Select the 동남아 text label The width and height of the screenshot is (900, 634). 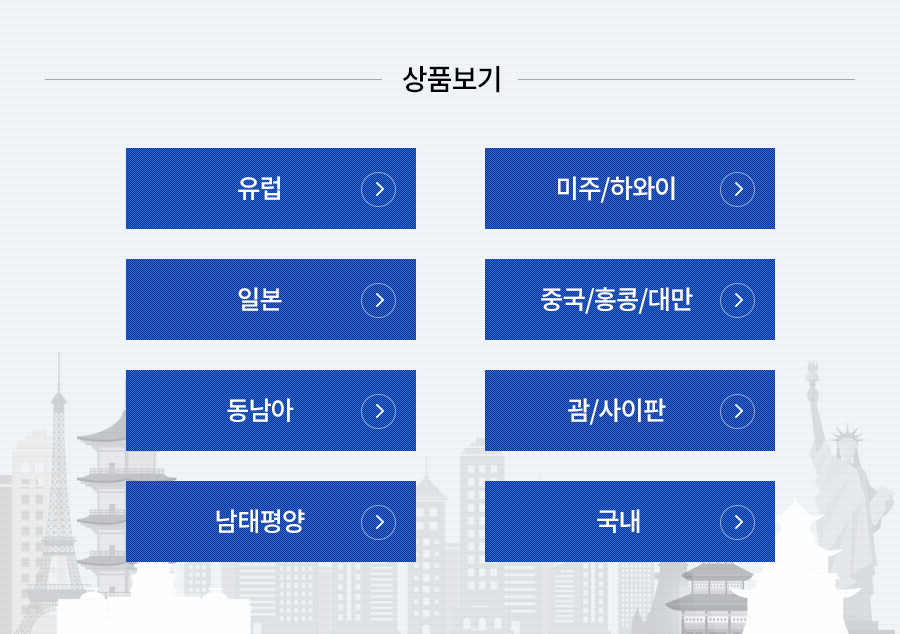point(259,410)
